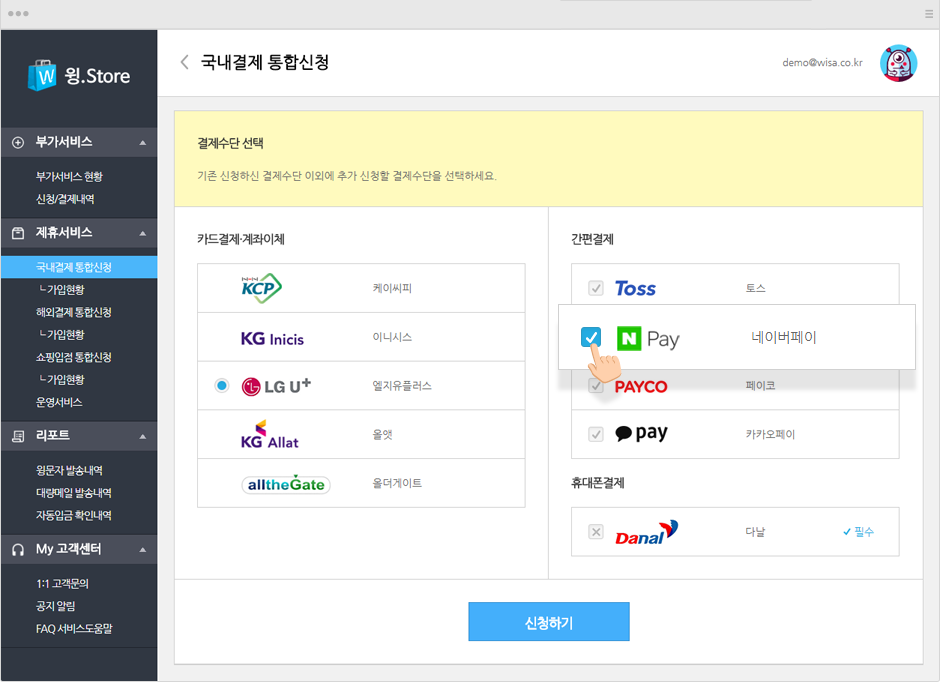This screenshot has width=940, height=682.
Task: Open 쇼핑입점 통합신청 menu item
Action: click(73, 357)
